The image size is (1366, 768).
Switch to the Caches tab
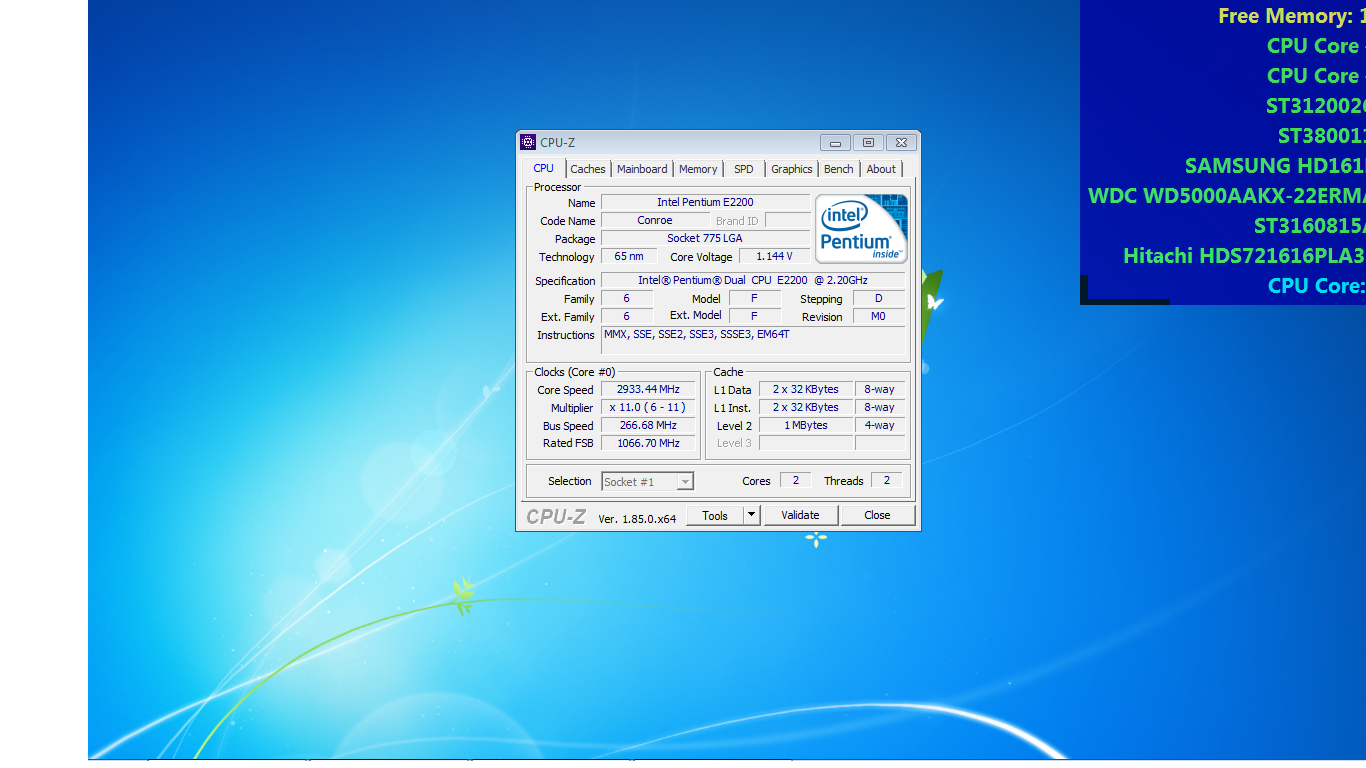tap(588, 169)
